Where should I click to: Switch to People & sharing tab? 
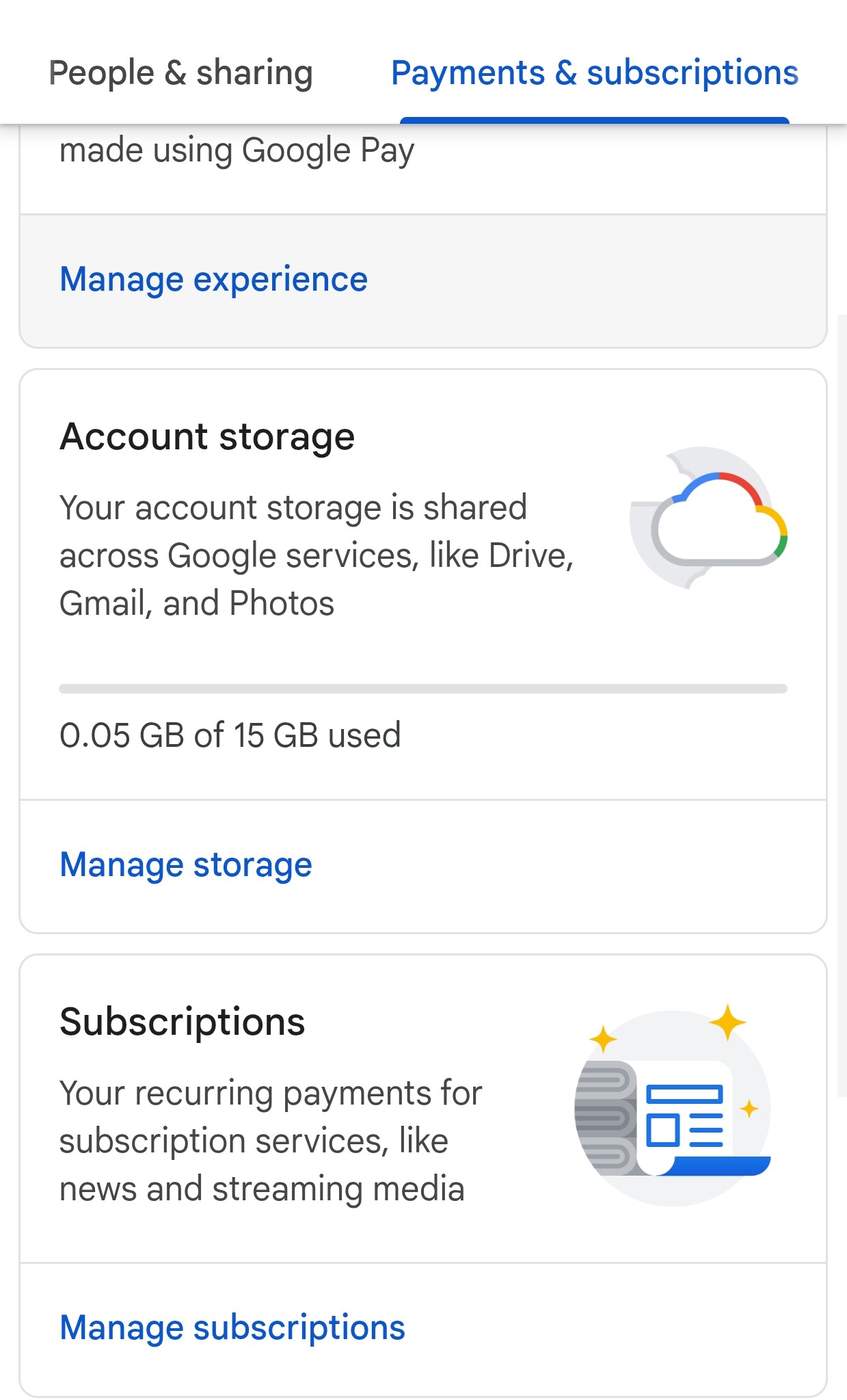pos(180,72)
